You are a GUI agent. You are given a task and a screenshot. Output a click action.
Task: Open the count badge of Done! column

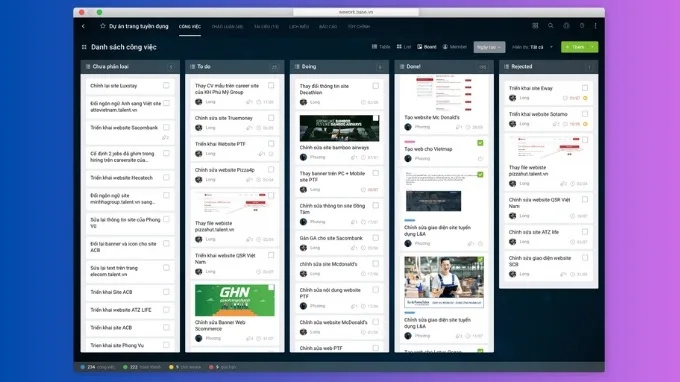point(483,67)
